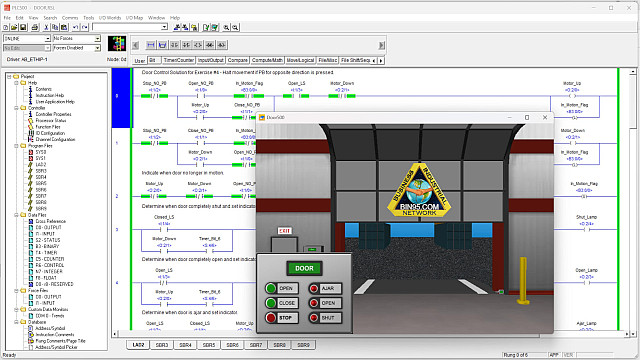Open B3 - BINARY data file
The width and height of the screenshot is (640, 360).
click(47, 247)
